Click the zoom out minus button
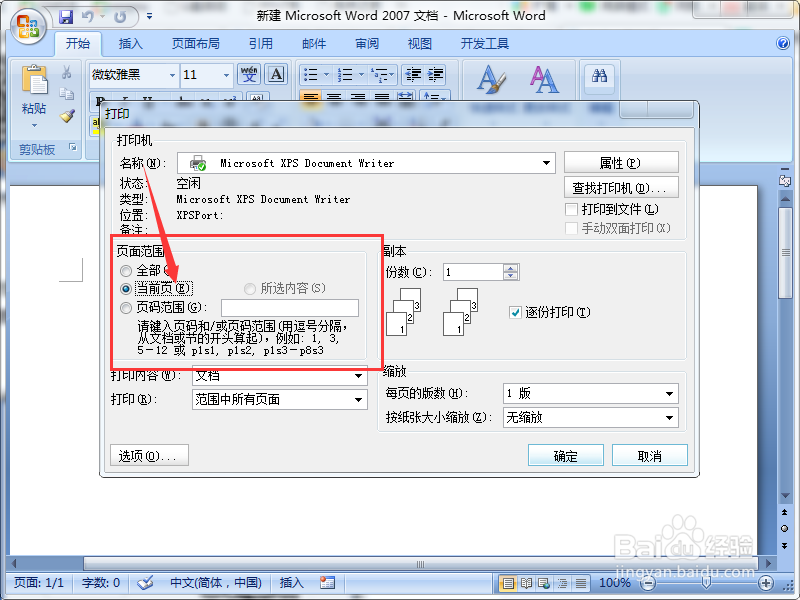The image size is (800, 600). click(x=648, y=583)
